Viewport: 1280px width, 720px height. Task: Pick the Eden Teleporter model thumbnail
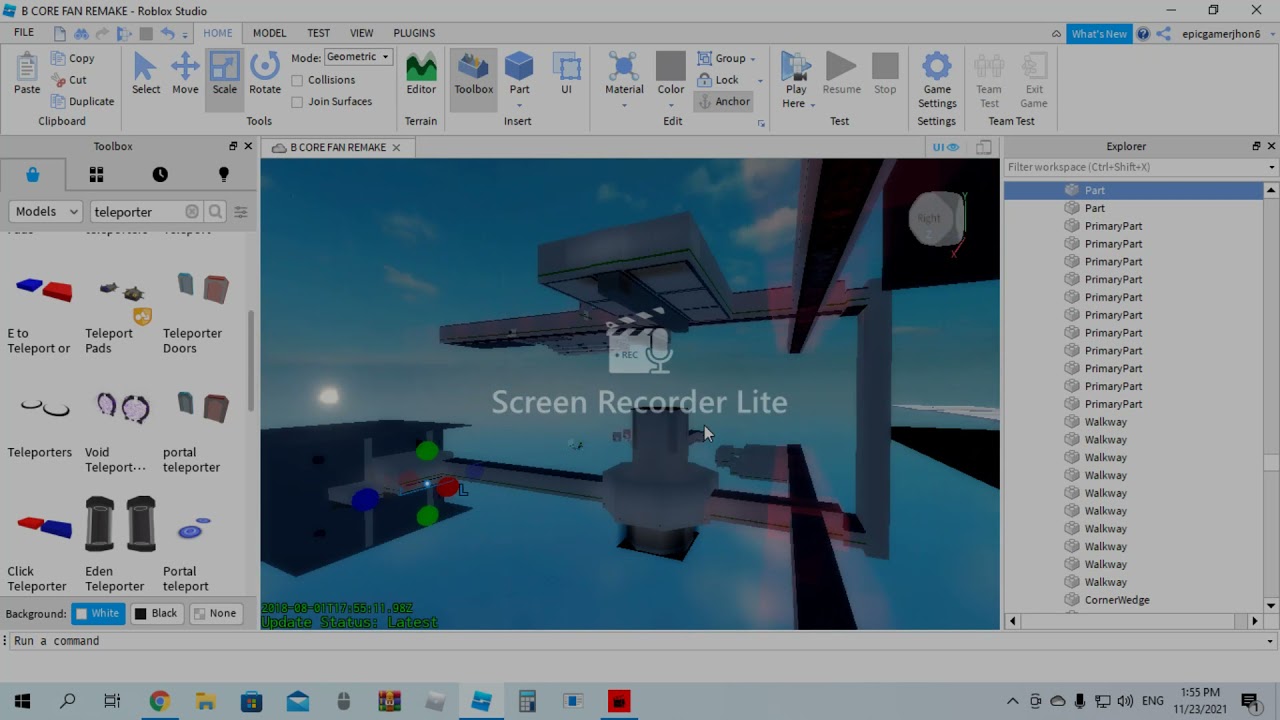[120, 524]
